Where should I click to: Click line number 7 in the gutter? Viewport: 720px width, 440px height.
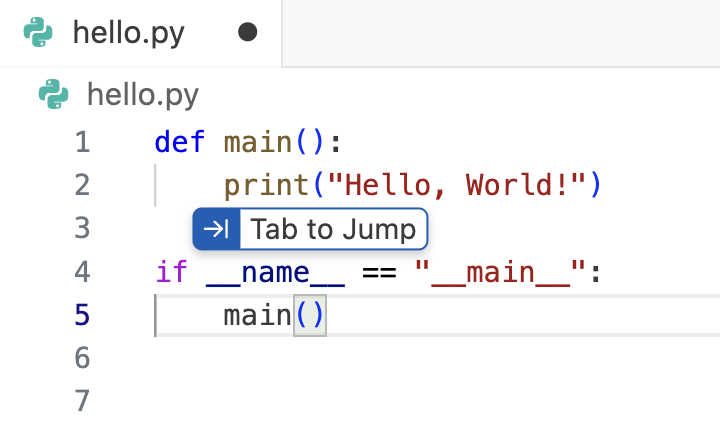tap(82, 401)
